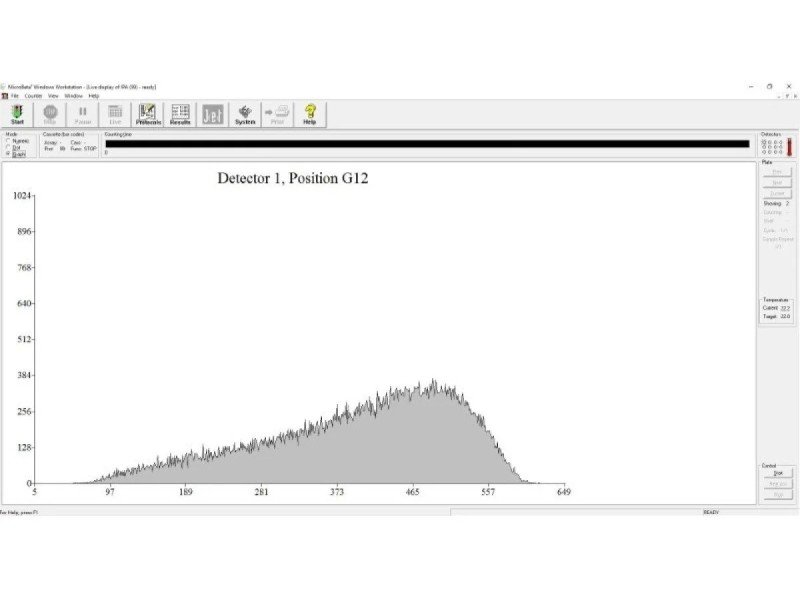Click the black counting time progress bar

[428, 144]
